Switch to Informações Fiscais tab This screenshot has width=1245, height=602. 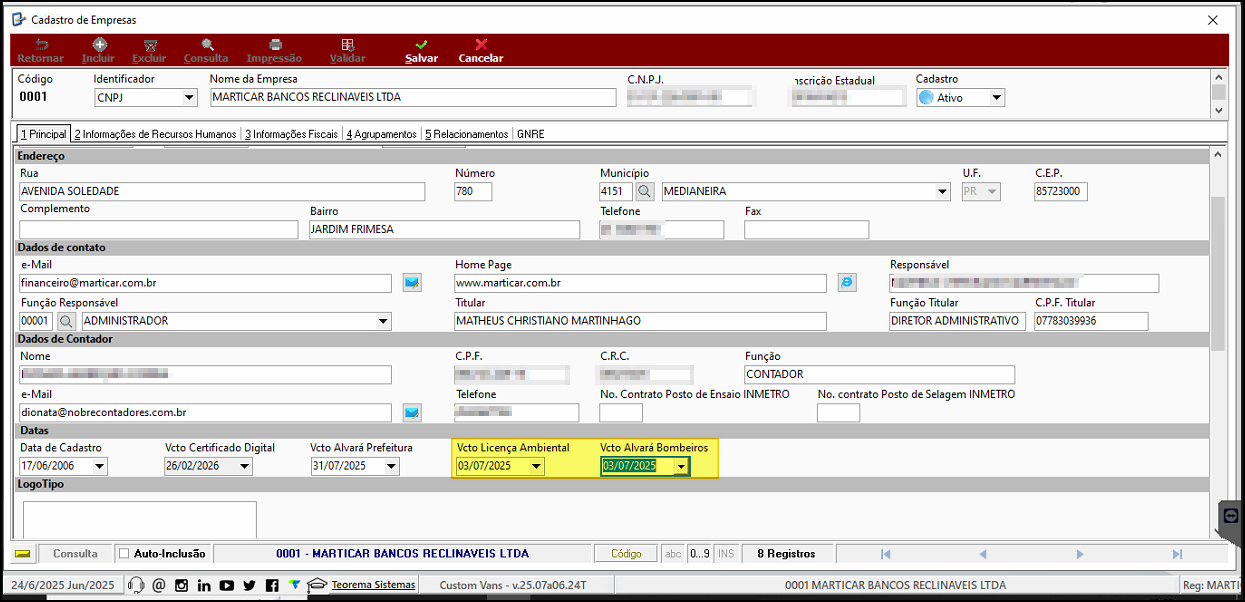pos(291,134)
